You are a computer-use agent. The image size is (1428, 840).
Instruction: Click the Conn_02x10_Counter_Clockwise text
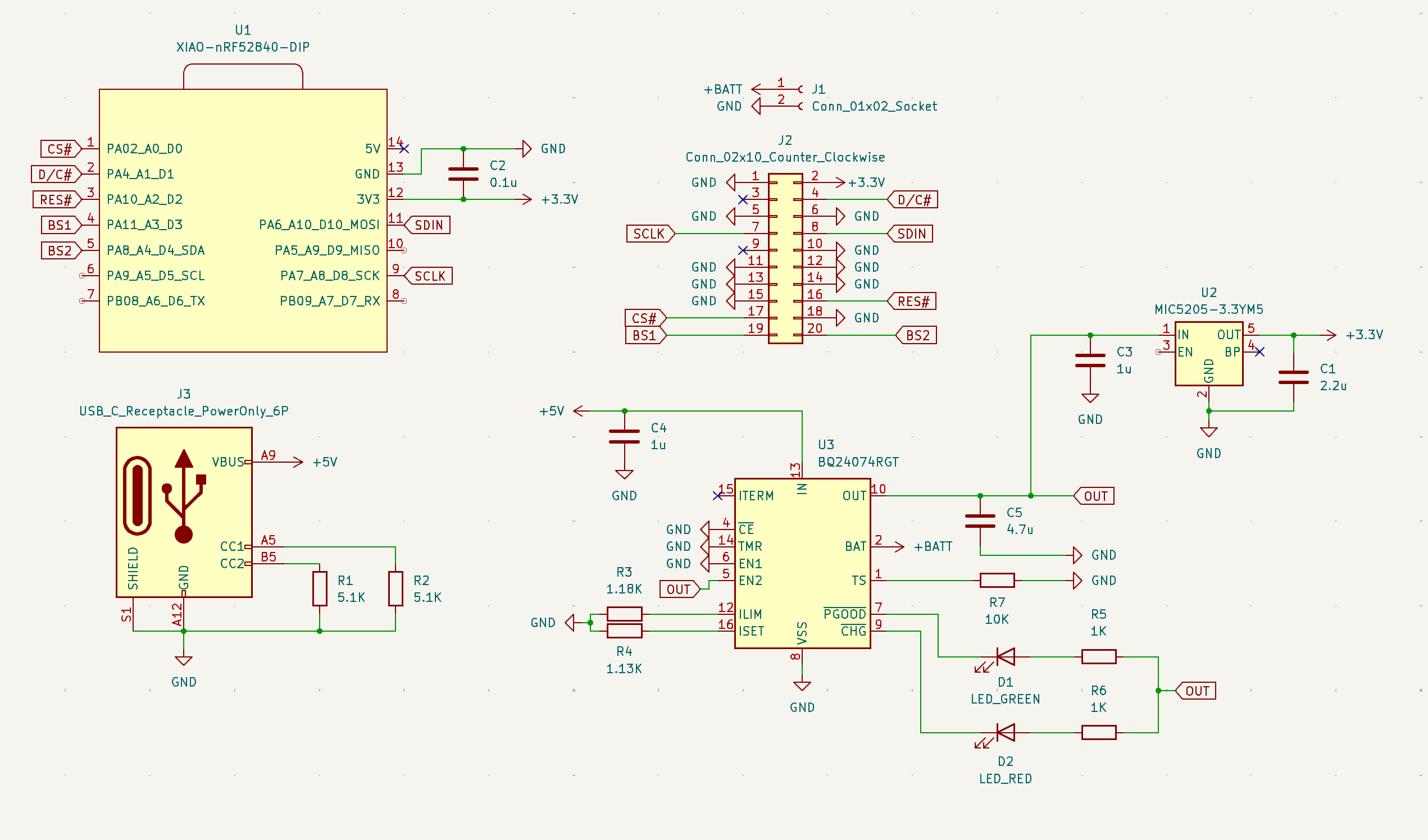pyautogui.click(x=785, y=157)
